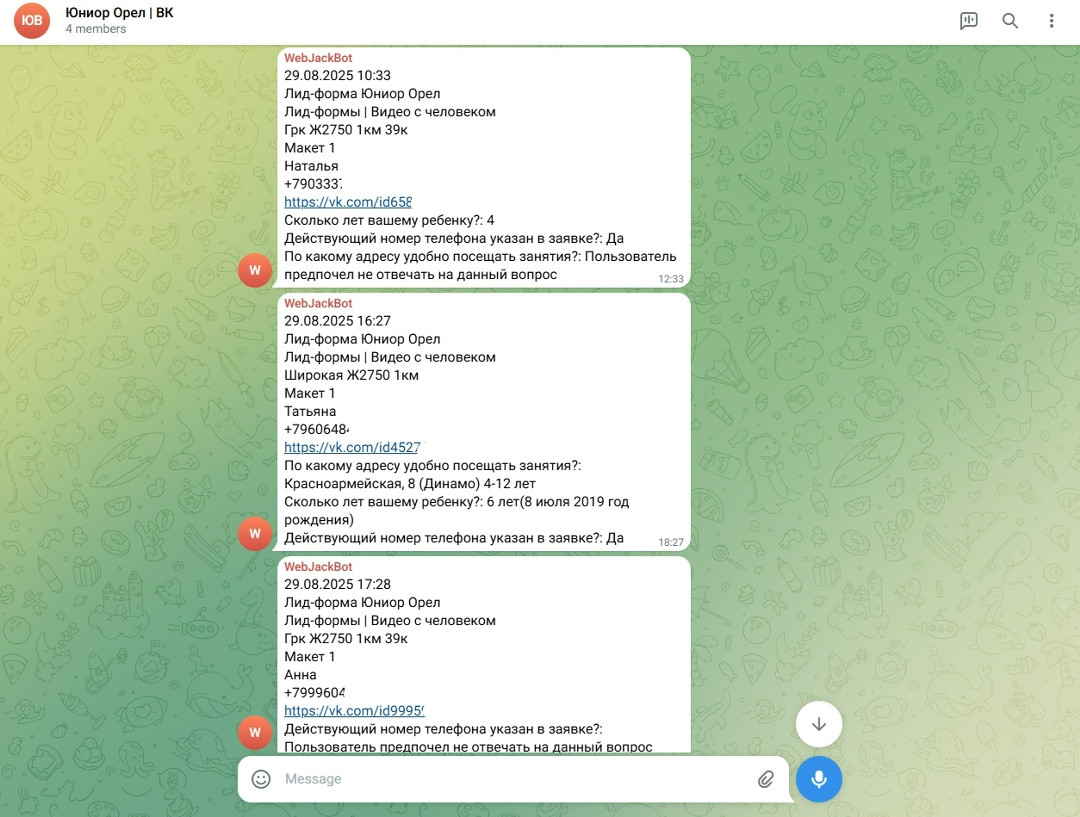Click the blue microphone voice message button
The width and height of the screenshot is (1080, 817).
tap(819, 779)
